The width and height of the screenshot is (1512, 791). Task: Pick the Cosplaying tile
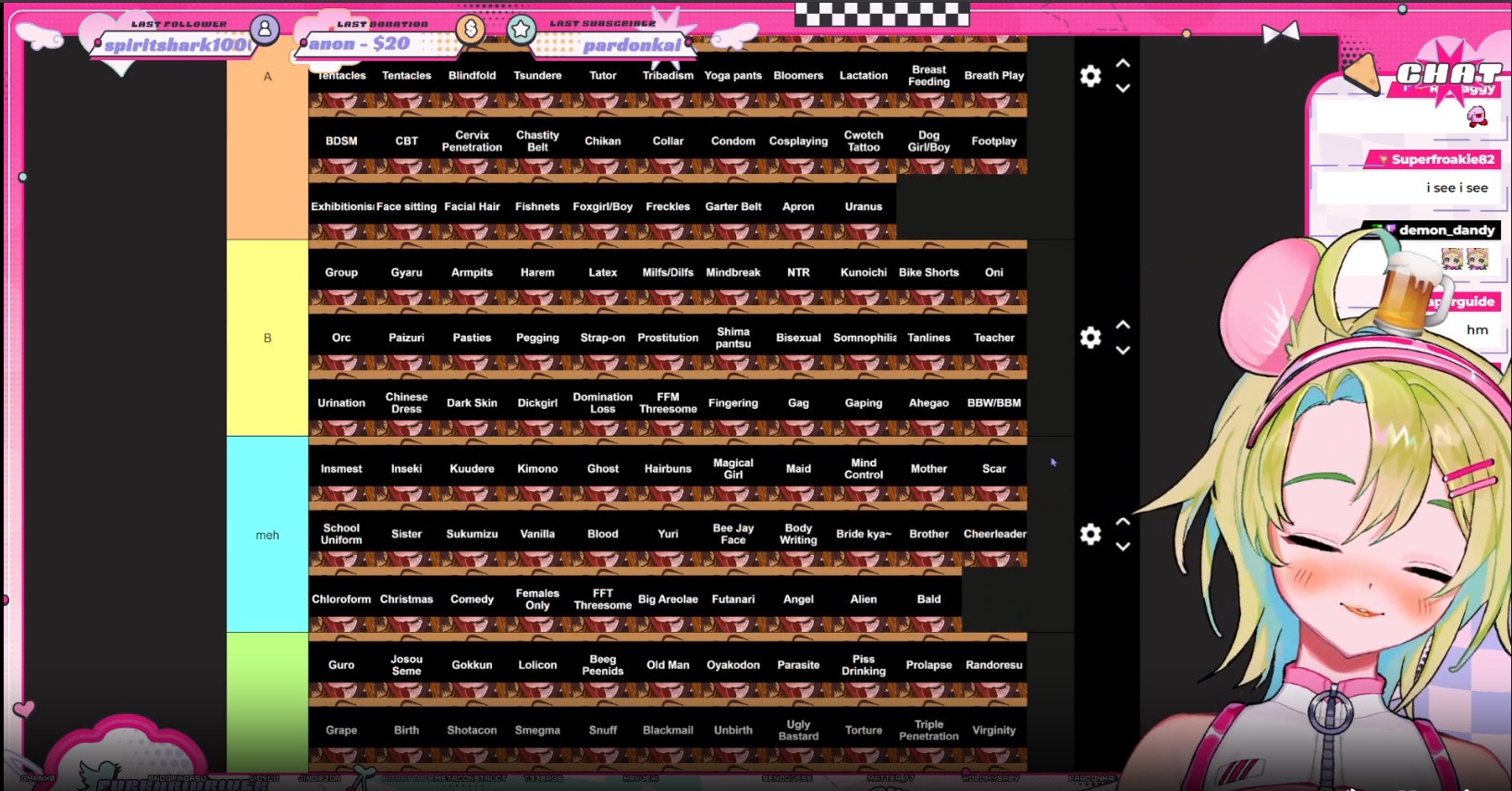pyautogui.click(x=798, y=142)
